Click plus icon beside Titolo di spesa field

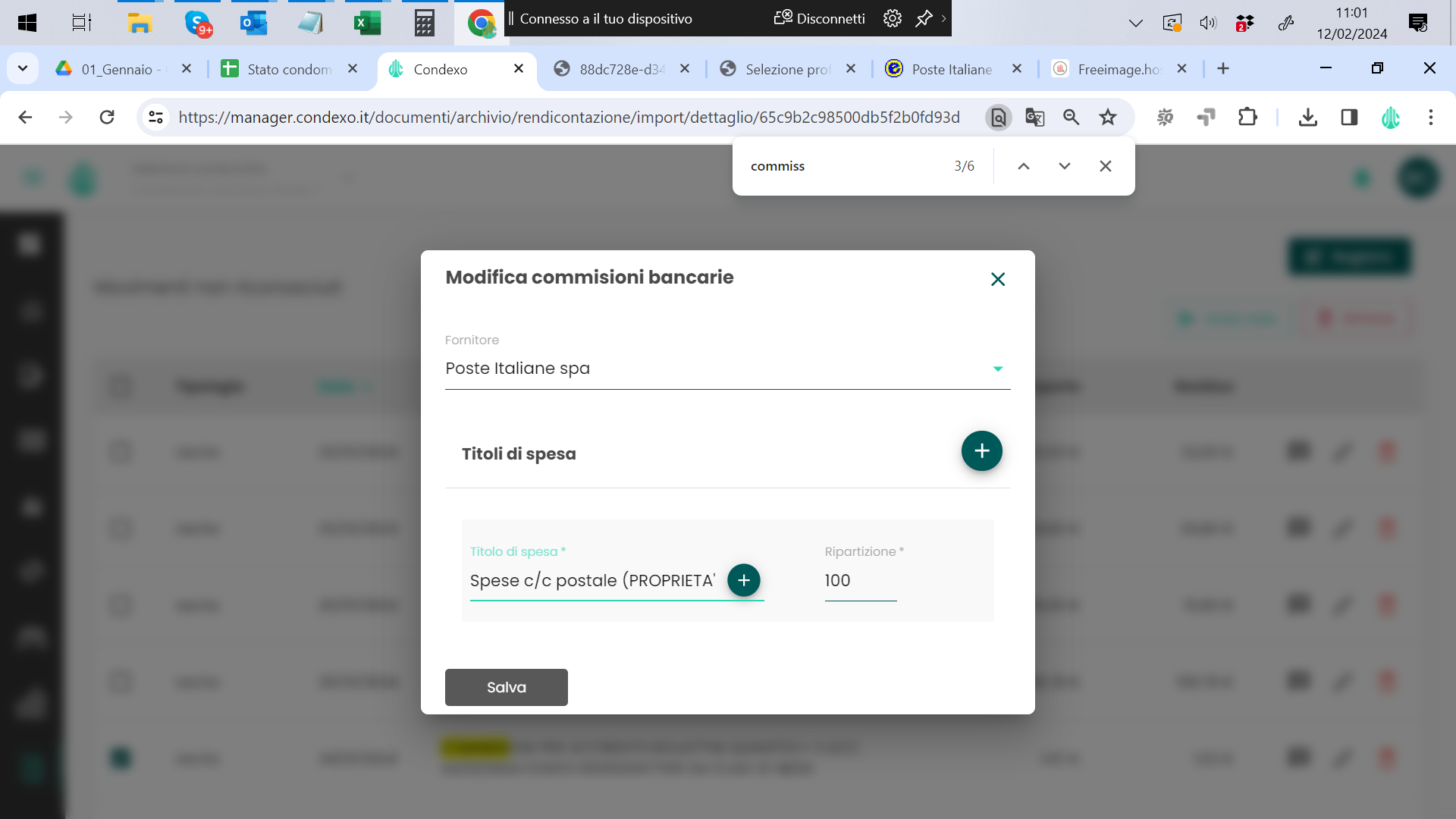[x=743, y=580]
